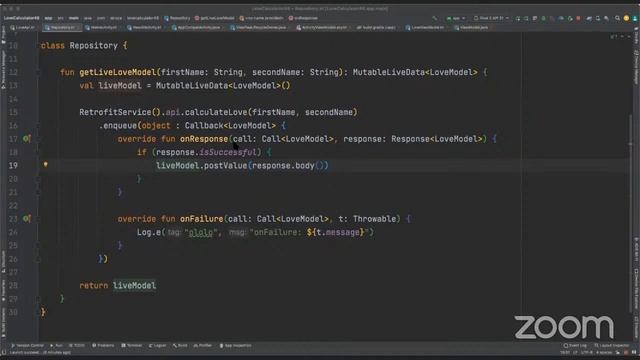
Task: Open Search Everywhere magnifier icon
Action: coord(617,18)
